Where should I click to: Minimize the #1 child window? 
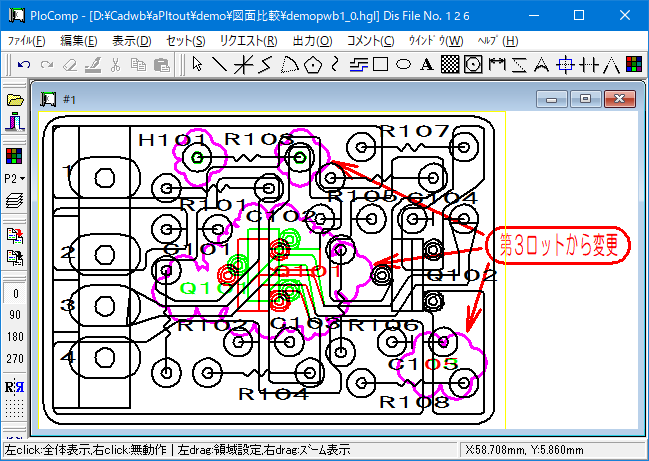(551, 99)
